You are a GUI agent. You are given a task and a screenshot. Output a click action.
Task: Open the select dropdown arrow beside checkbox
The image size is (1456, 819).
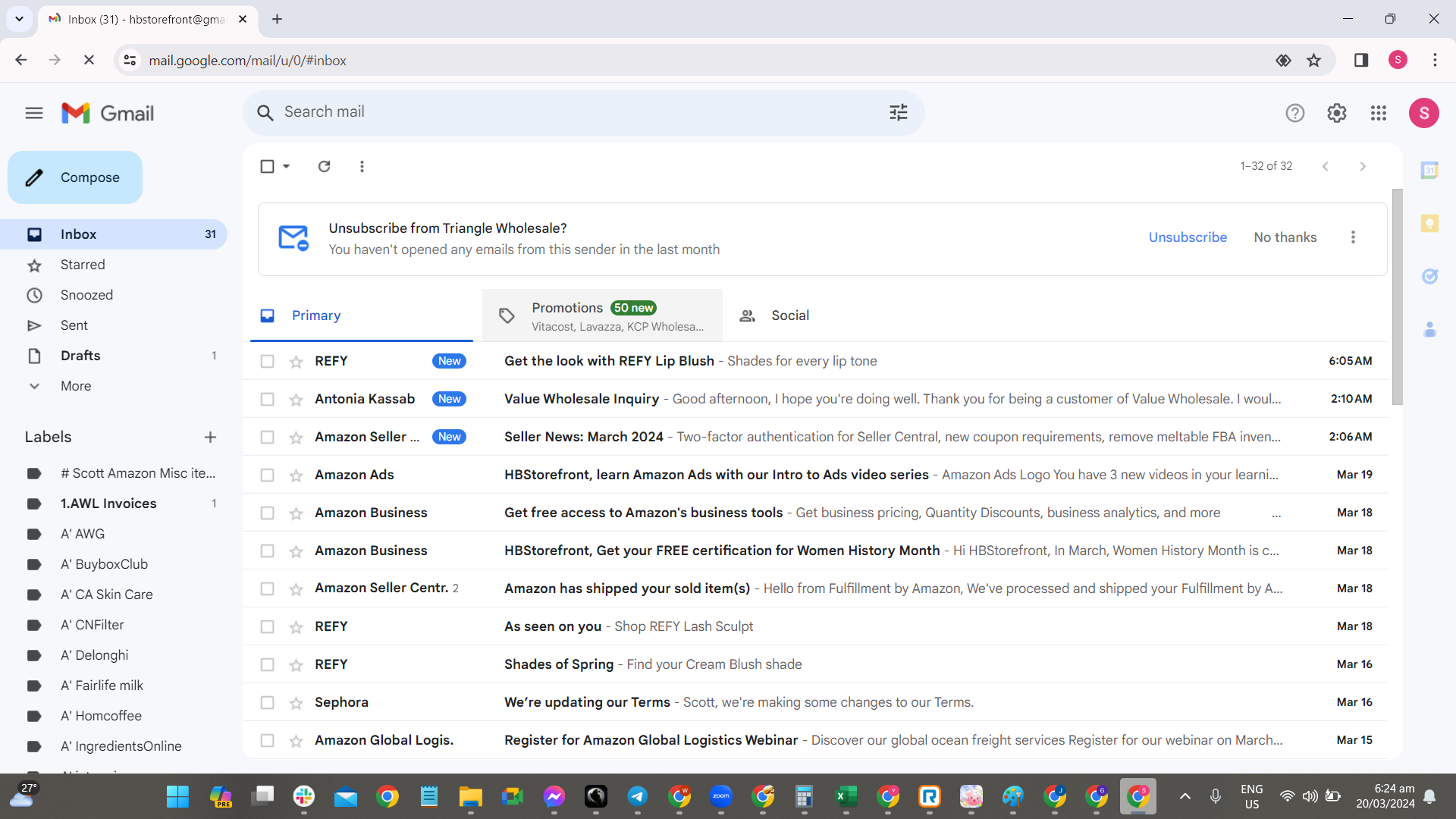pyautogui.click(x=287, y=166)
